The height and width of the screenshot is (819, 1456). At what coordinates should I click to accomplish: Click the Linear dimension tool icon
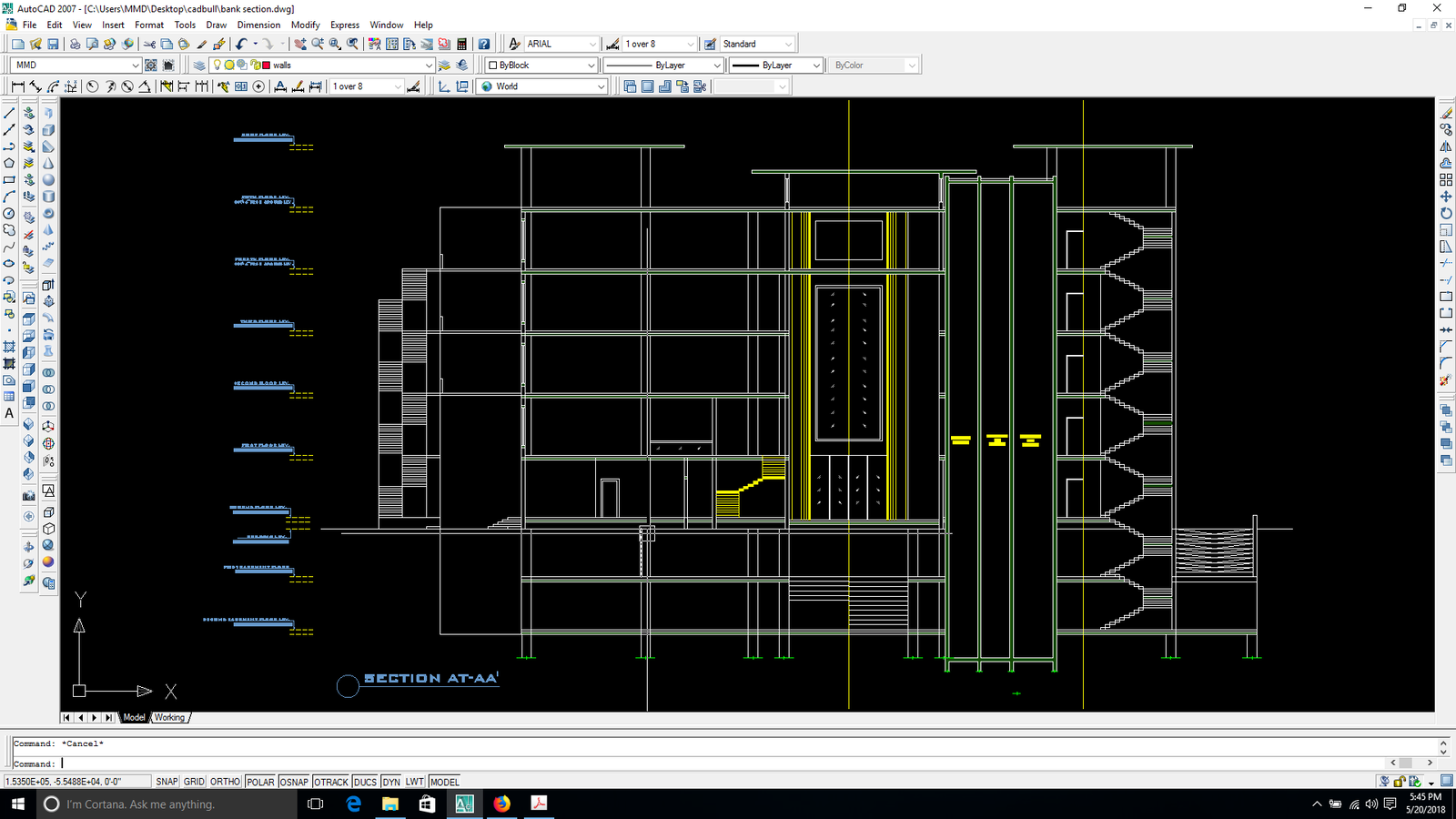click(17, 86)
